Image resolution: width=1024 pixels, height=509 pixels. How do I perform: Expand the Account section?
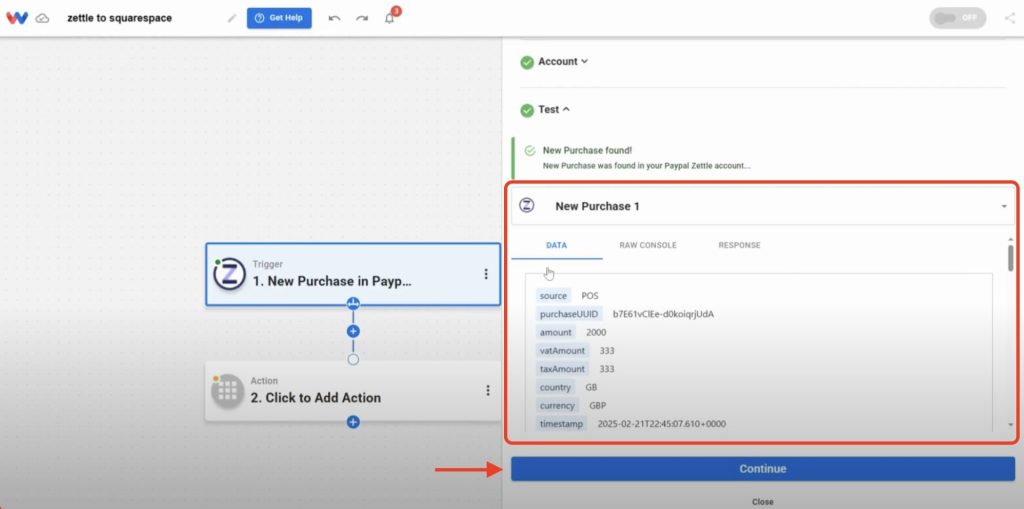pos(562,61)
